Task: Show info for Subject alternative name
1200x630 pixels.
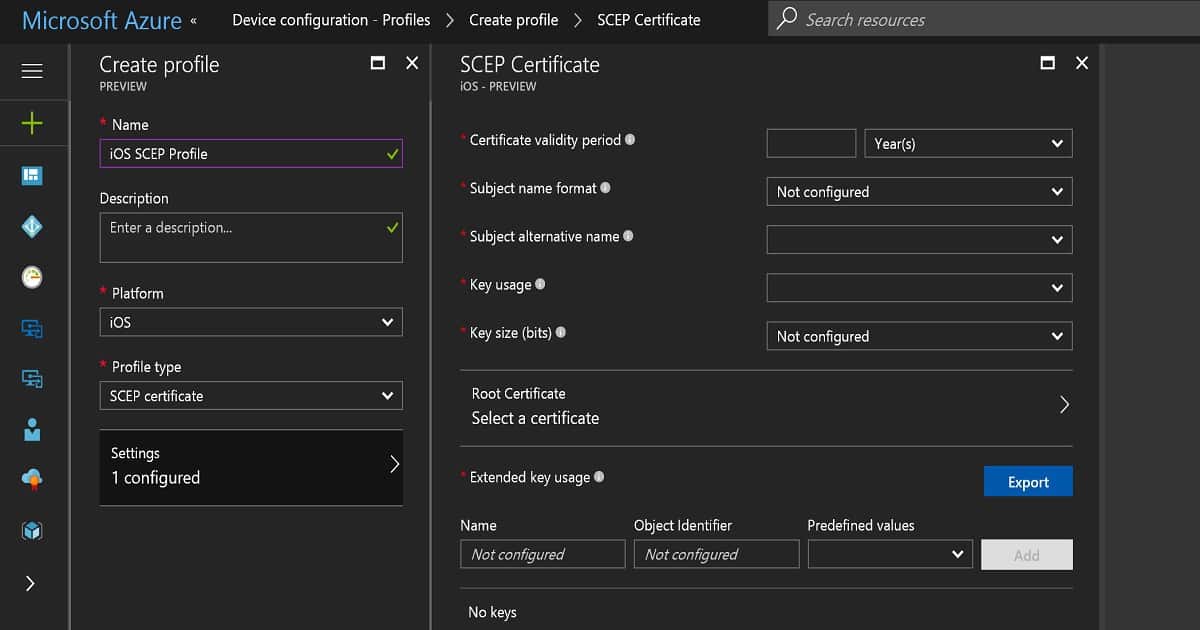Action: point(628,236)
